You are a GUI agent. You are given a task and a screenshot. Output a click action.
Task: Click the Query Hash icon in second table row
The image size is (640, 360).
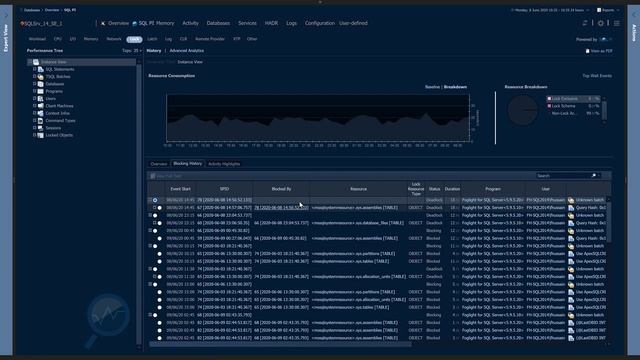(x=571, y=208)
